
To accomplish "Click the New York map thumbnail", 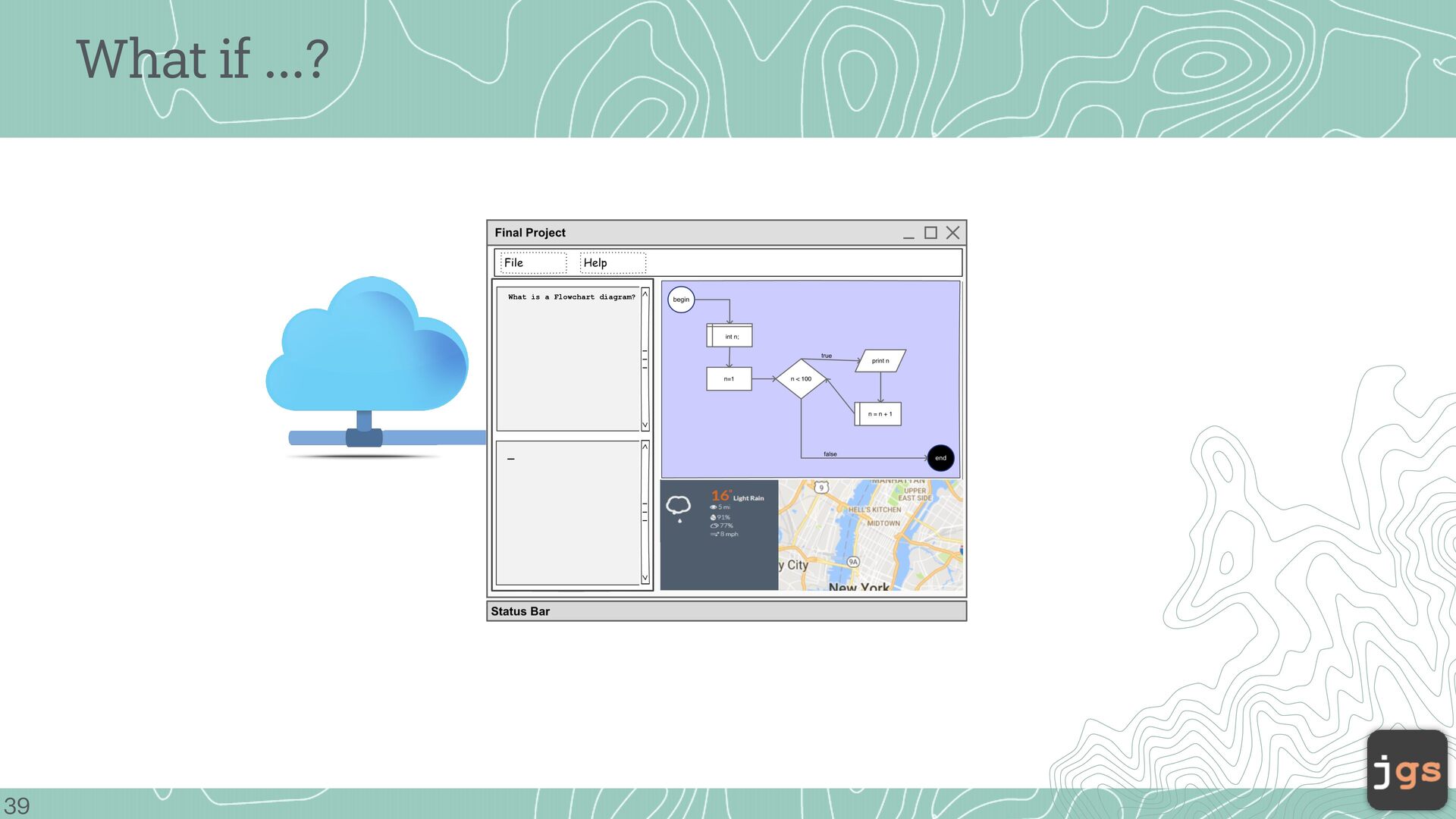I will 871,535.
